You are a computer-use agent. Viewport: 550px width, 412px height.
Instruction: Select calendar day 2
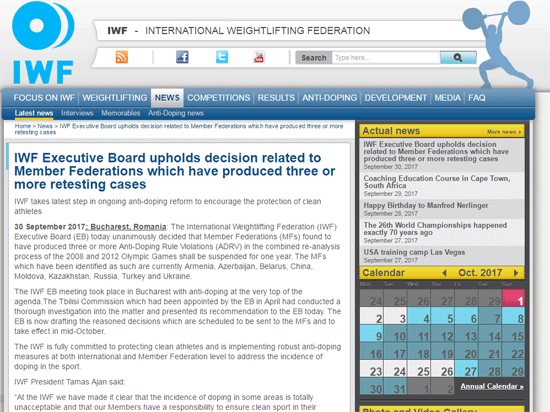[371, 316]
